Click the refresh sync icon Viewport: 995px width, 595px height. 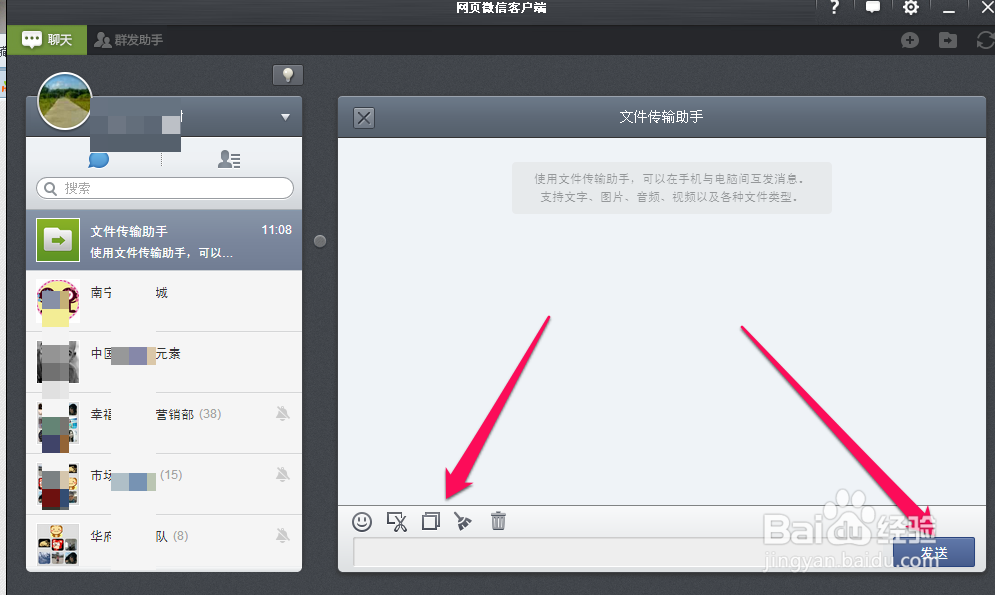985,41
